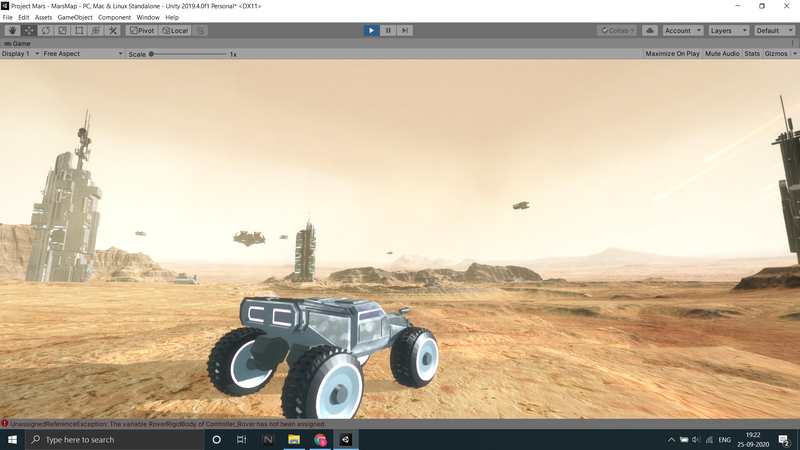The width and height of the screenshot is (800, 450).
Task: Open the Collab dropdown
Action: [x=617, y=31]
